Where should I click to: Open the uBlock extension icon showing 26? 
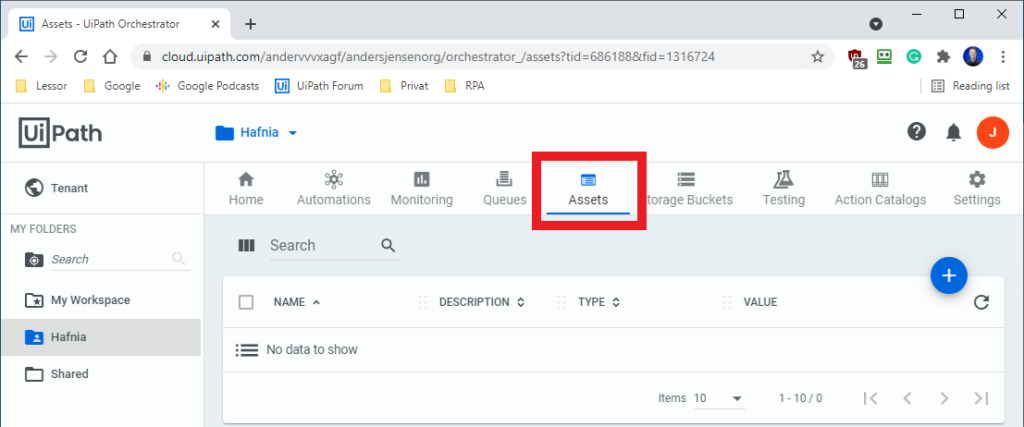pyautogui.click(x=856, y=58)
